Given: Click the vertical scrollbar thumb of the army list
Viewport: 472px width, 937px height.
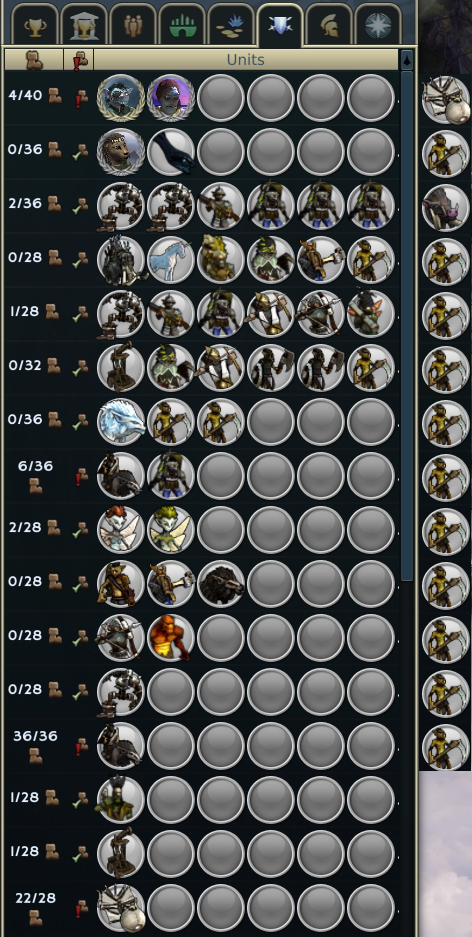Looking at the screenshot, I should click(407, 326).
